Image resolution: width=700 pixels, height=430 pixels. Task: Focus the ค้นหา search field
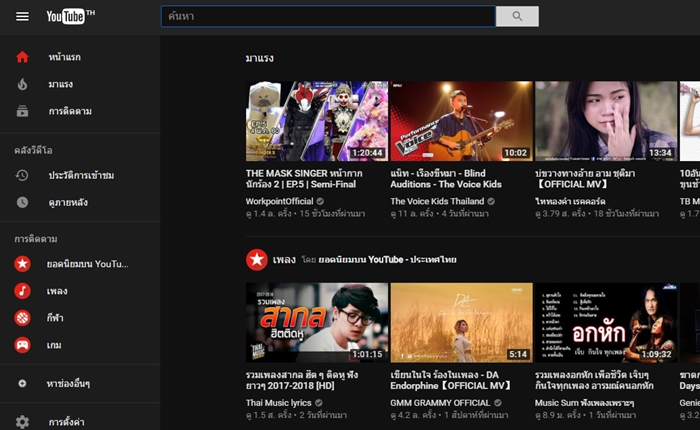coord(328,17)
